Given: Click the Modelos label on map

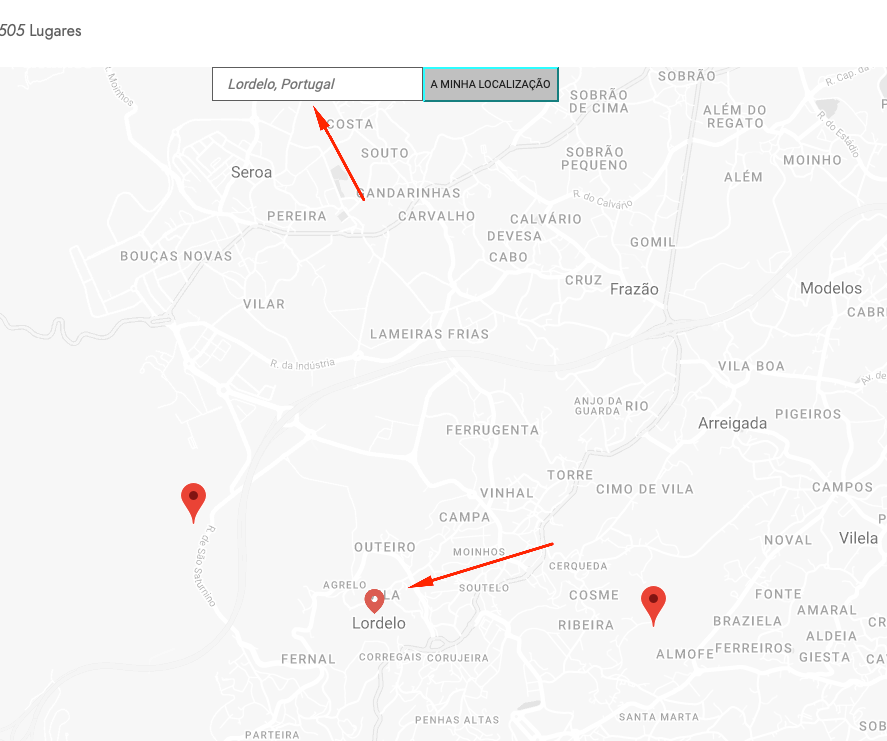Looking at the screenshot, I should coord(830,288).
